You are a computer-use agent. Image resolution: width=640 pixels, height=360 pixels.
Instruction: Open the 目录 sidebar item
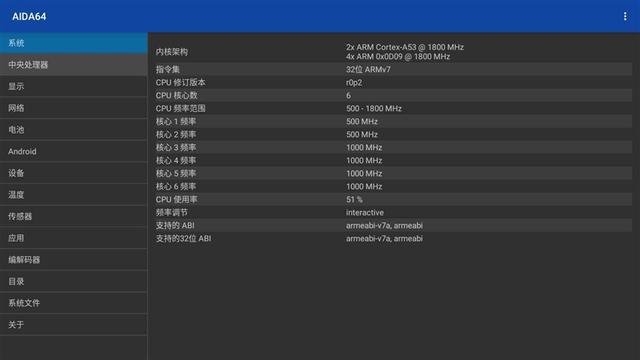pos(73,281)
